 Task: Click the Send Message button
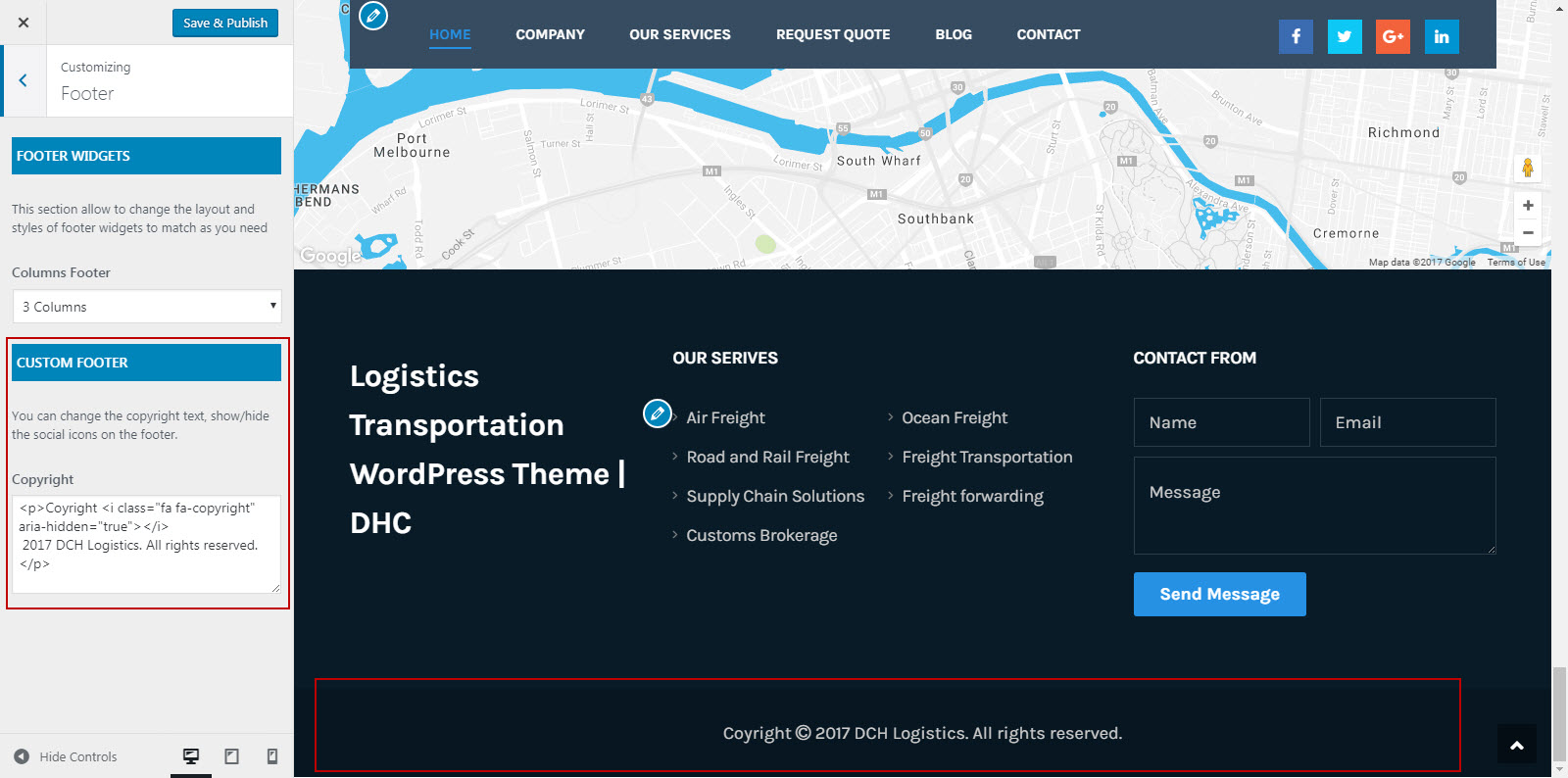[x=1219, y=594]
